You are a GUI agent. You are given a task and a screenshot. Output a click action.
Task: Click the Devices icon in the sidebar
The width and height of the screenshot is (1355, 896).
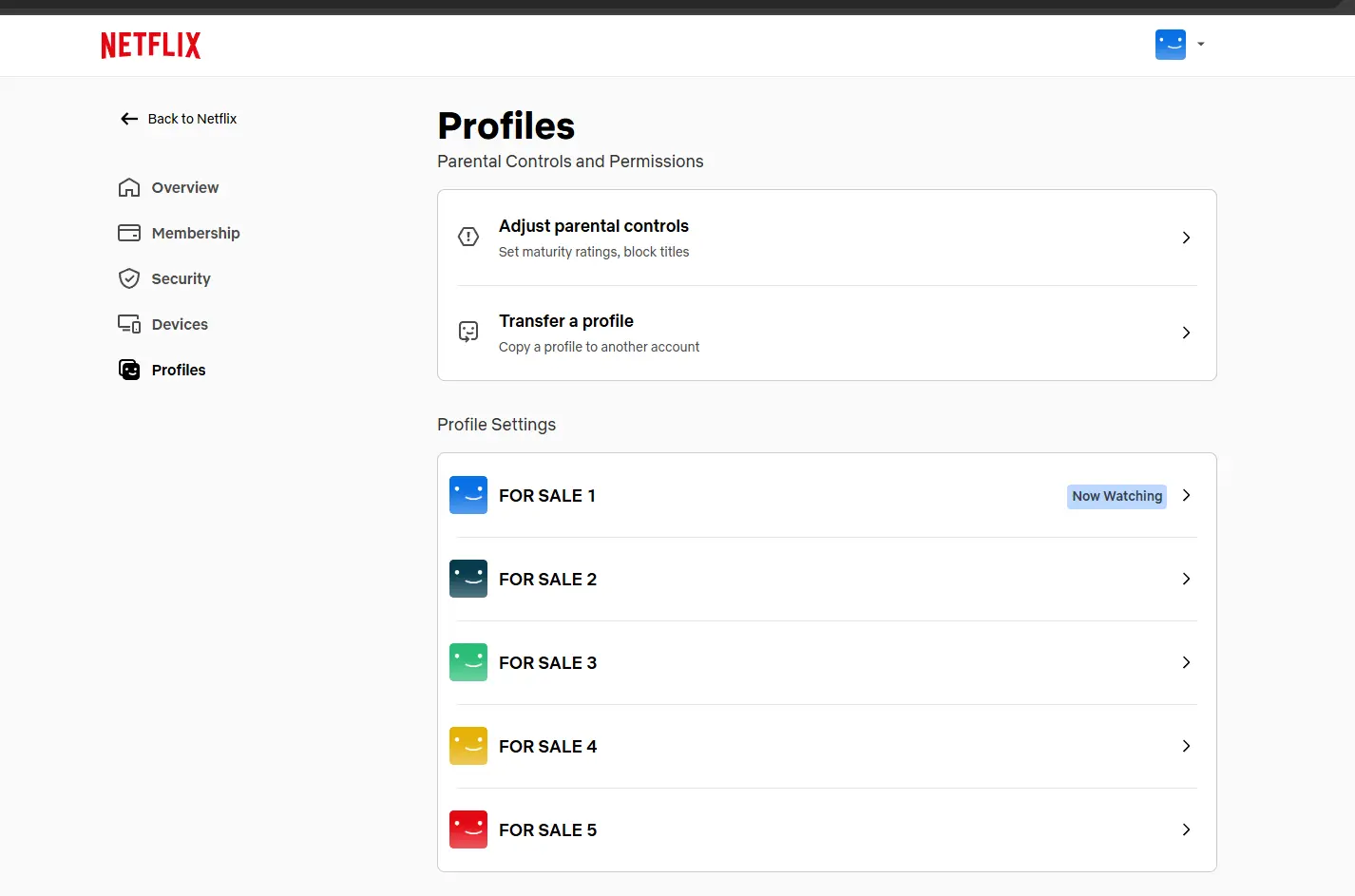pos(129,324)
